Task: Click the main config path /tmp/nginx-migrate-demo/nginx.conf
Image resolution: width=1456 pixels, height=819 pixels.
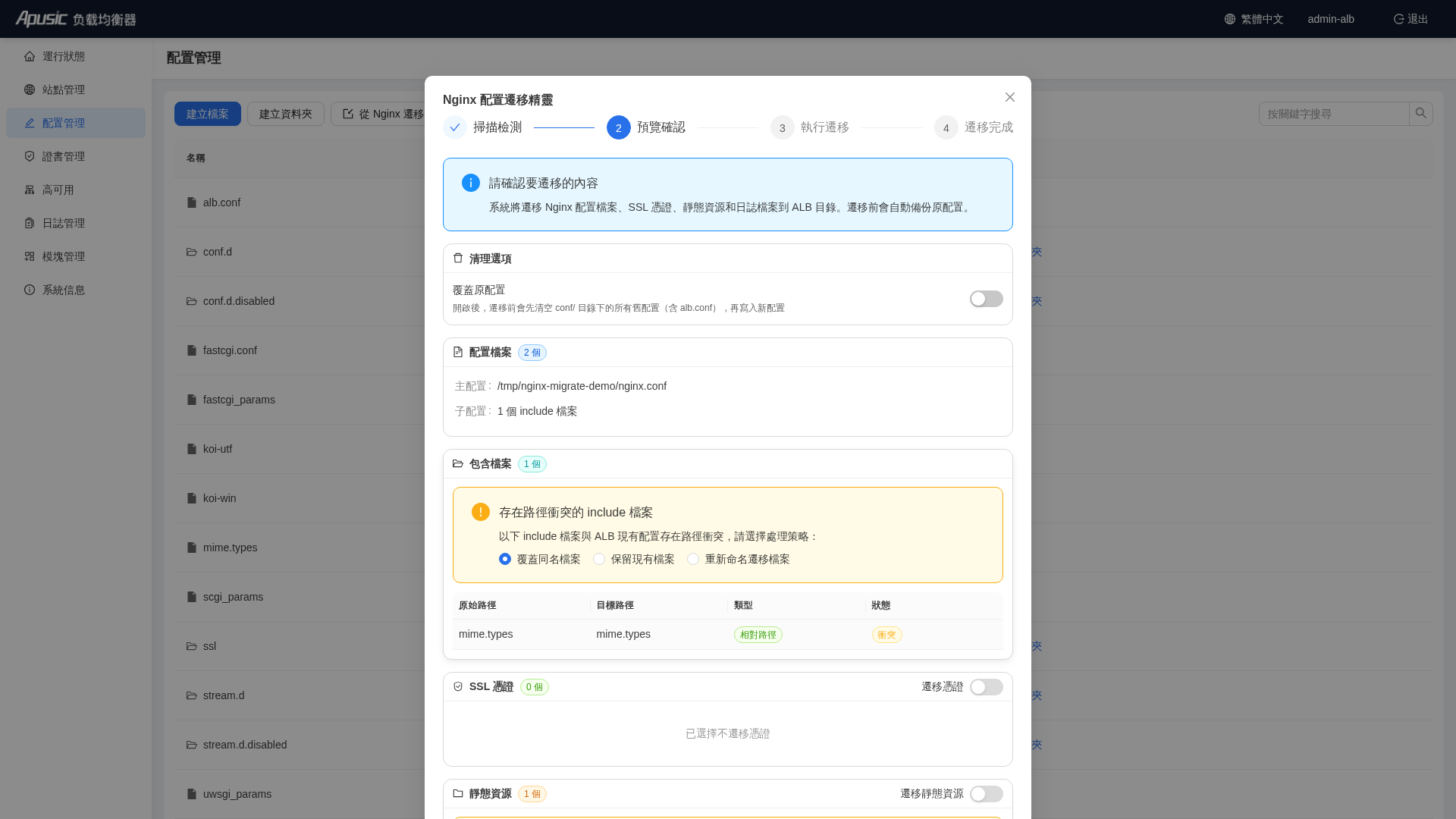Action: [582, 386]
